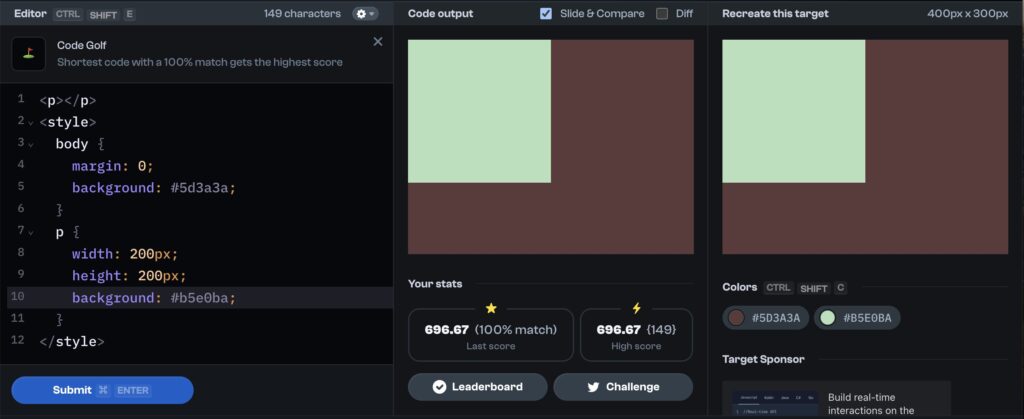This screenshot has width=1024, height=419.
Task: Open the Target Sponsor ad thumbnail
Action: click(775, 401)
